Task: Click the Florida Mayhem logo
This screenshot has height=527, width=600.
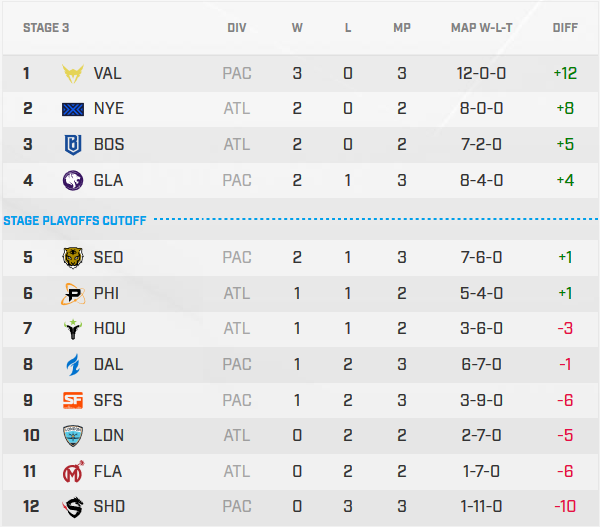Action: coord(73,471)
